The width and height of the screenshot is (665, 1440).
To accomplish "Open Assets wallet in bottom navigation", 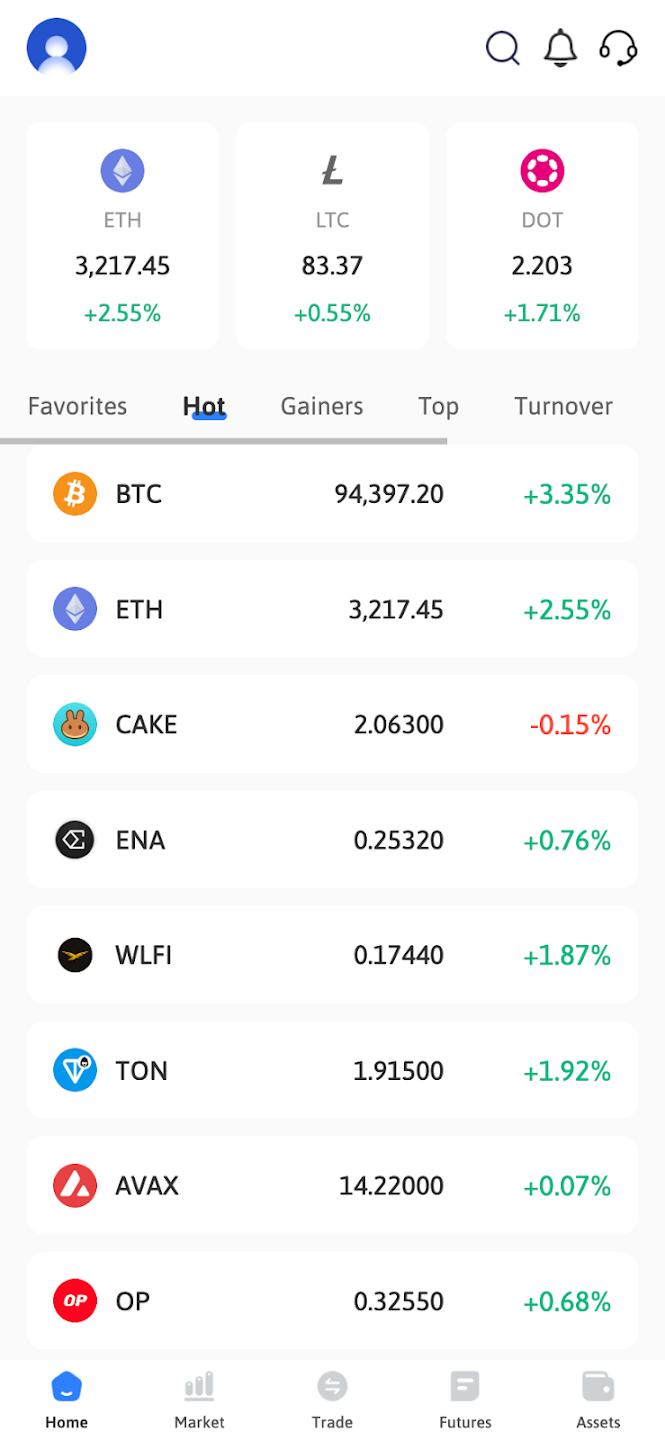I will pos(598,1399).
